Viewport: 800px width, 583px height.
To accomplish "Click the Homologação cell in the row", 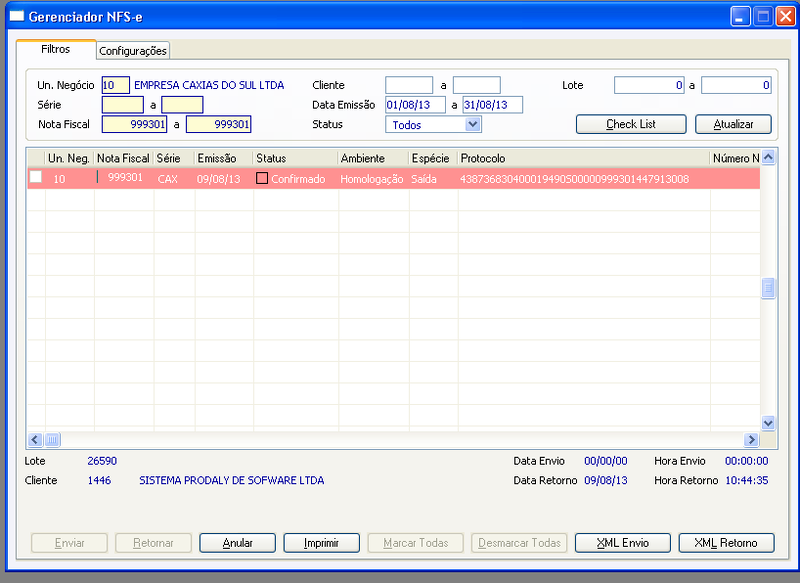I will (x=371, y=179).
